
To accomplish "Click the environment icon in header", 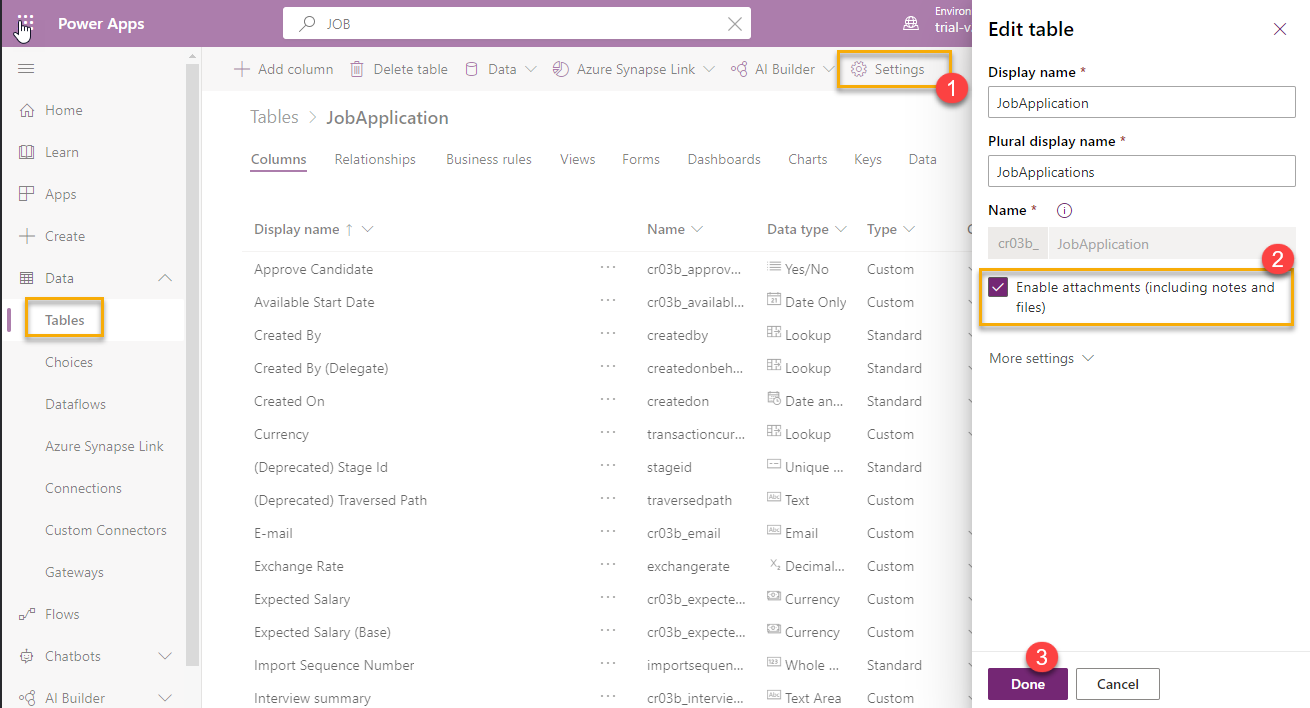I will point(911,24).
